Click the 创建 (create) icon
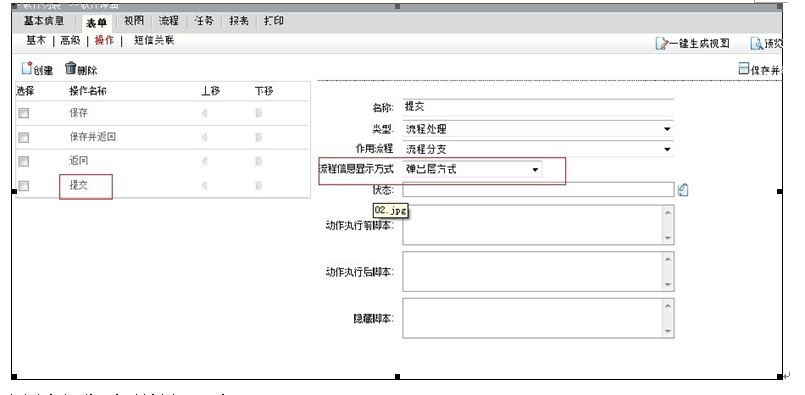805x395 pixels. pos(27,68)
